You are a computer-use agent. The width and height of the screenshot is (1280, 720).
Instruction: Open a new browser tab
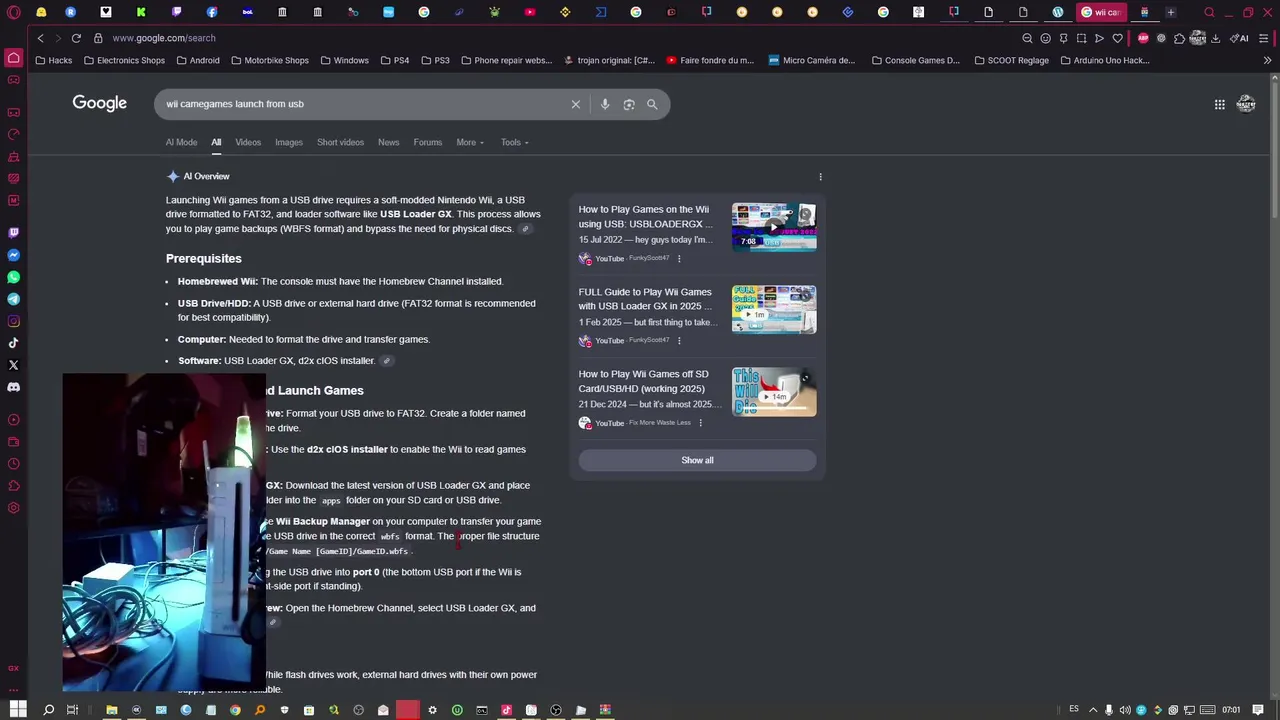1170,12
